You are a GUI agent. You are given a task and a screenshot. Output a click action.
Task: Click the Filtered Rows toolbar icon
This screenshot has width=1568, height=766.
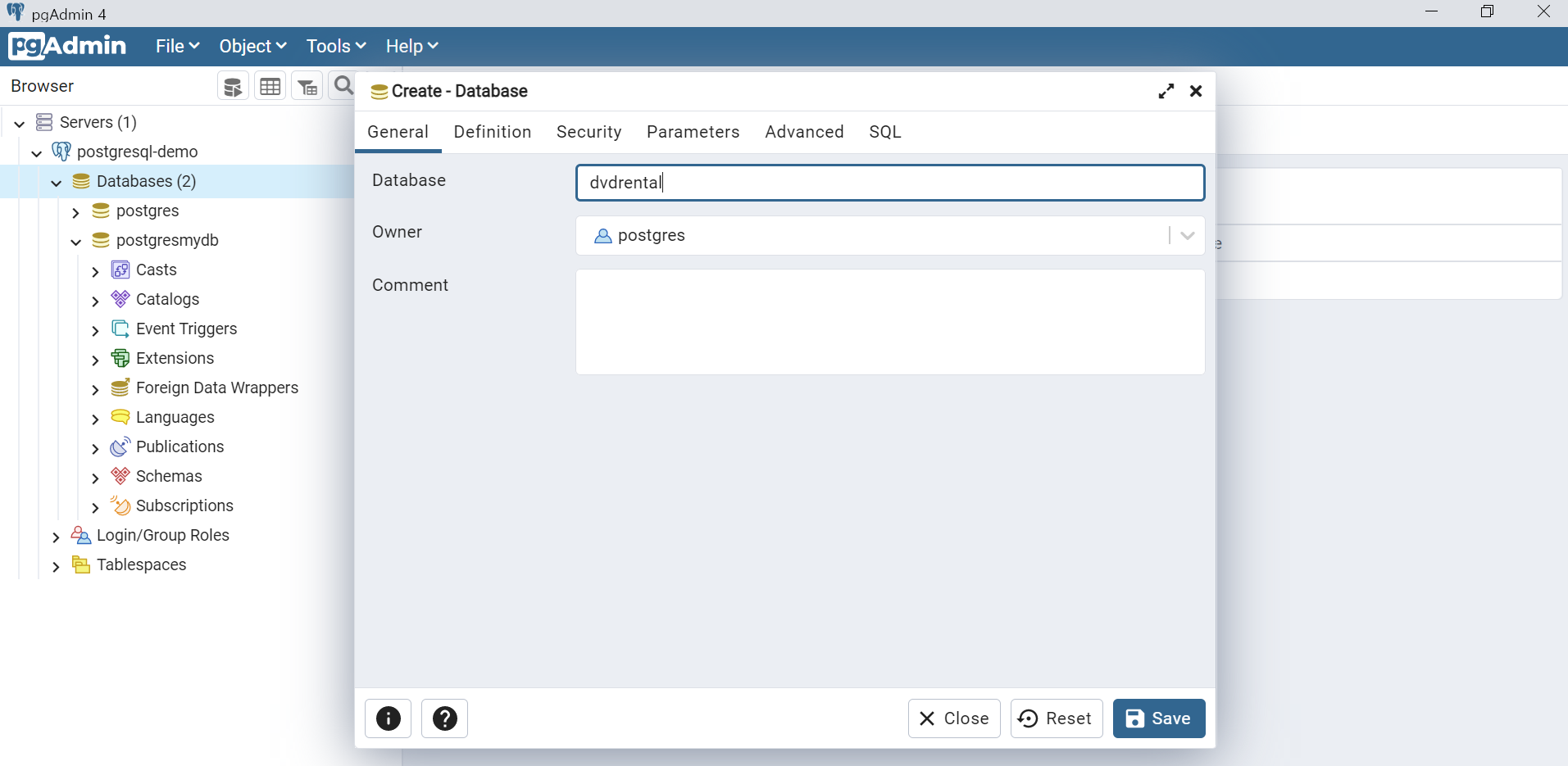[307, 86]
